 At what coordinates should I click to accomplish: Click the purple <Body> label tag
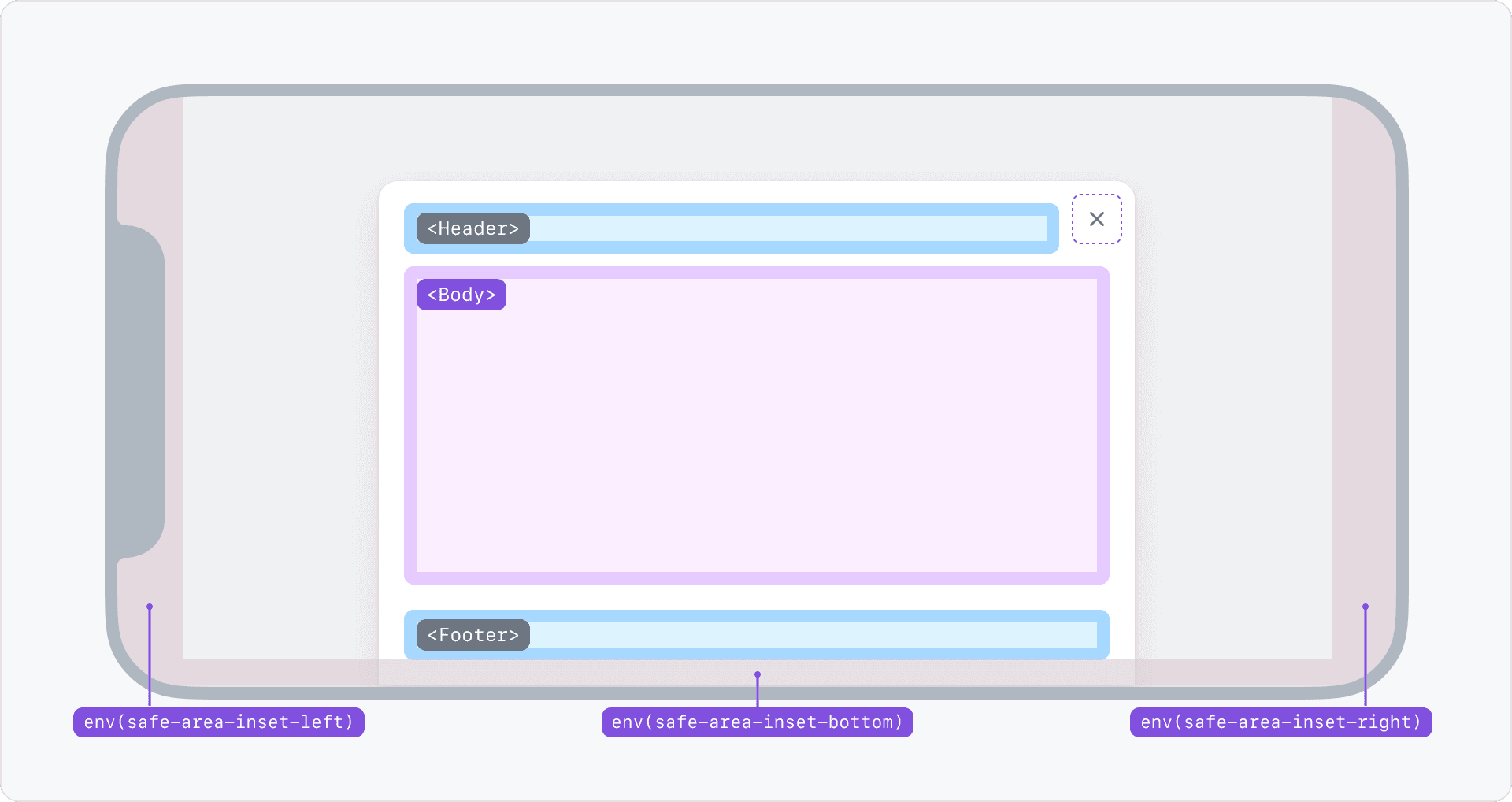point(461,295)
